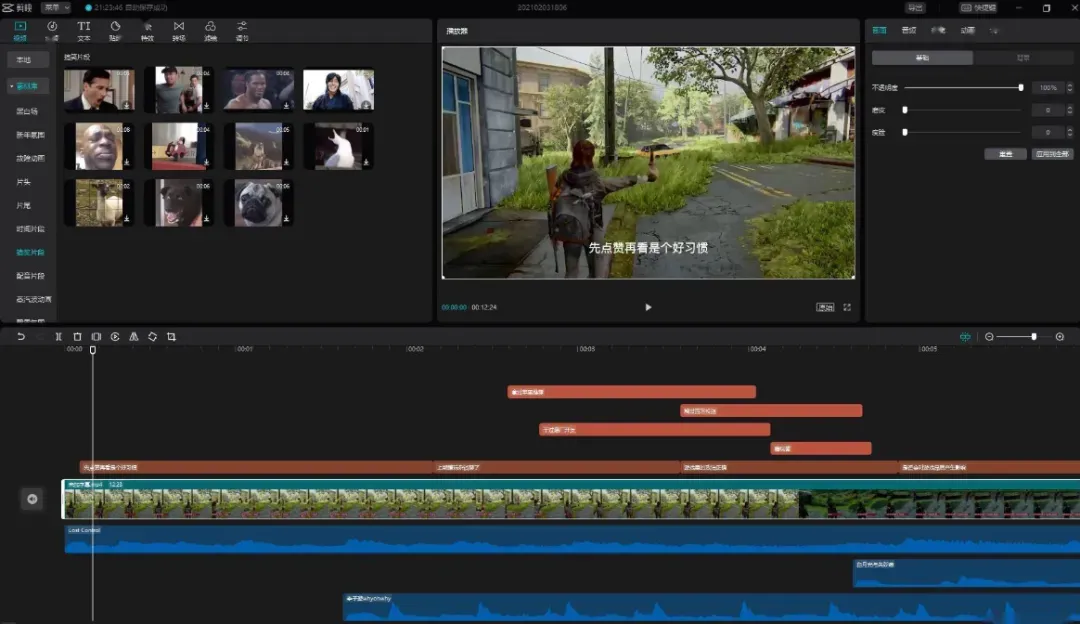Viewport: 1080px width, 624px height.
Task: Open the Text (文本) panel icon
Action: coord(84,30)
